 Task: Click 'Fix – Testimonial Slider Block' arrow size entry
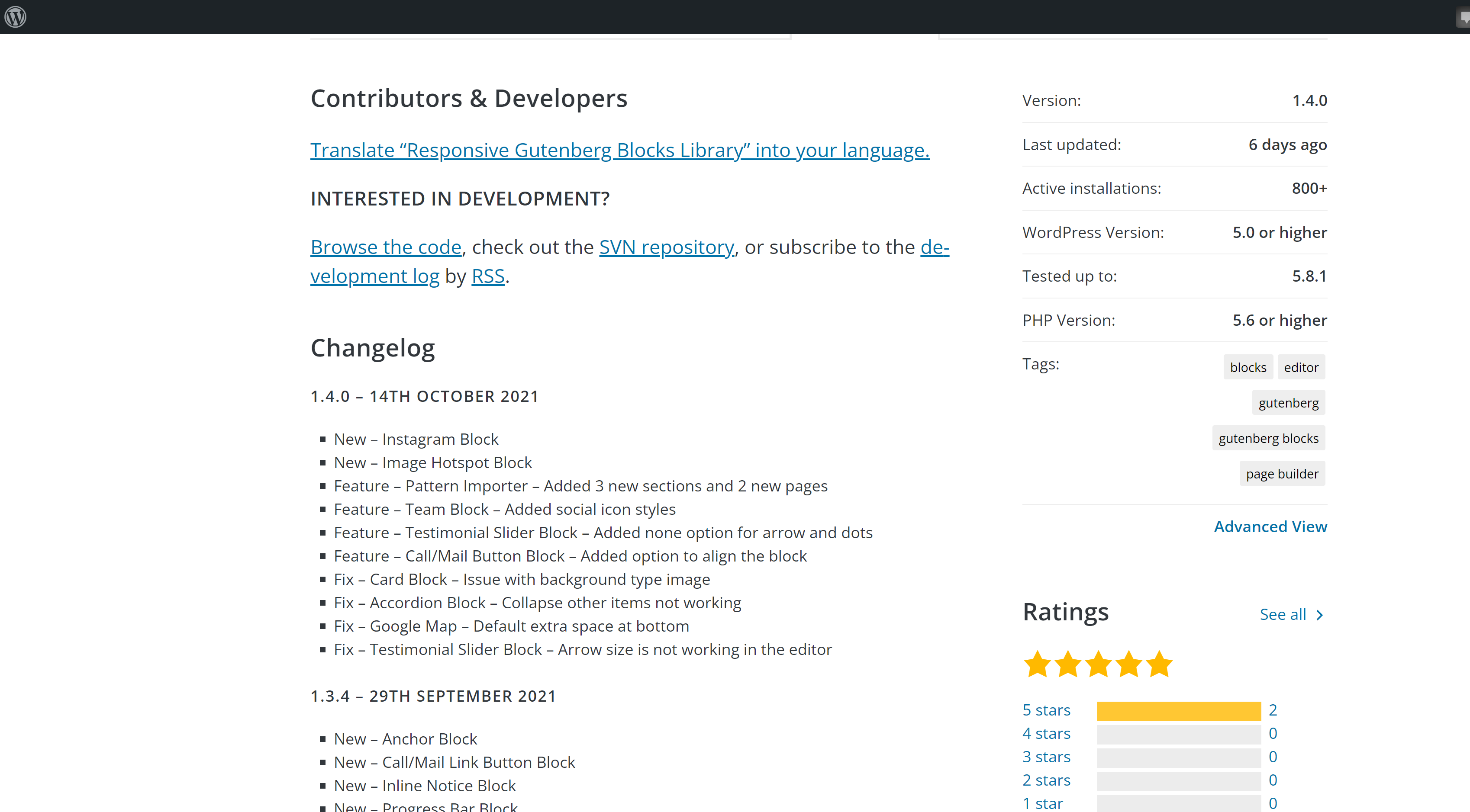[x=583, y=649]
